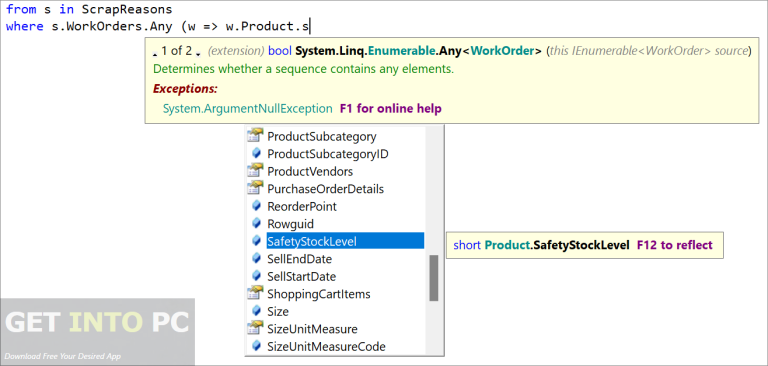Choose ProductVendors from the autocomplete list

[310, 171]
